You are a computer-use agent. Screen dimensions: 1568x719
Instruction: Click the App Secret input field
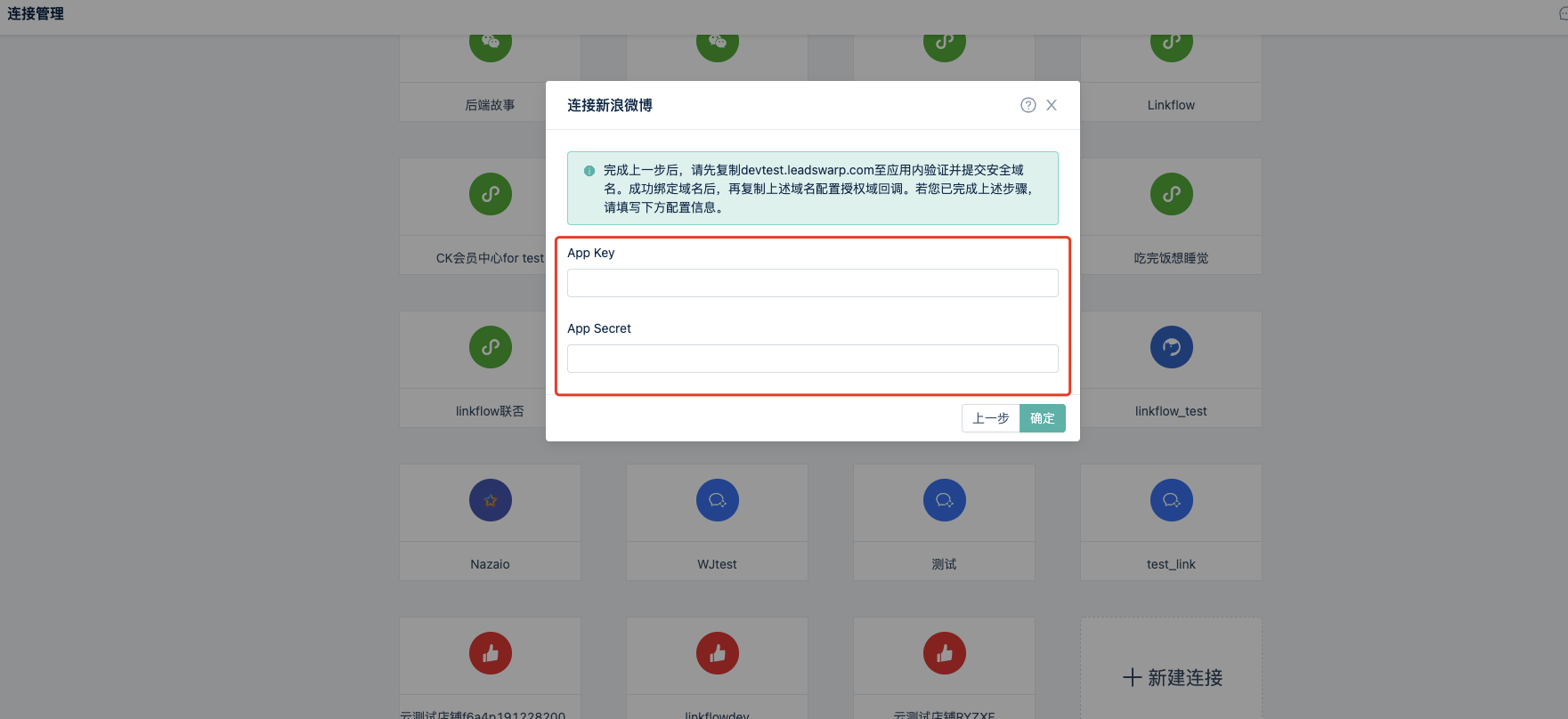click(x=813, y=359)
